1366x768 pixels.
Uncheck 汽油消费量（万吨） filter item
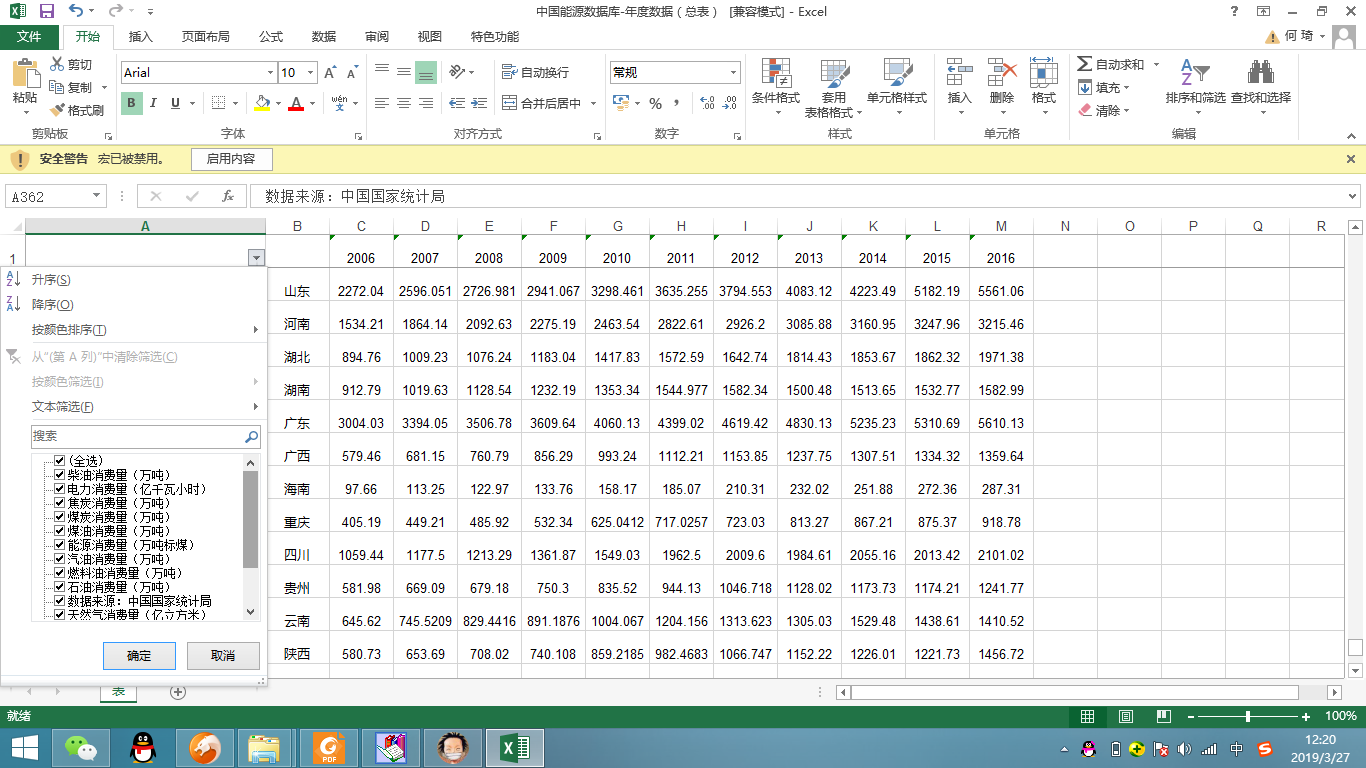(60, 559)
